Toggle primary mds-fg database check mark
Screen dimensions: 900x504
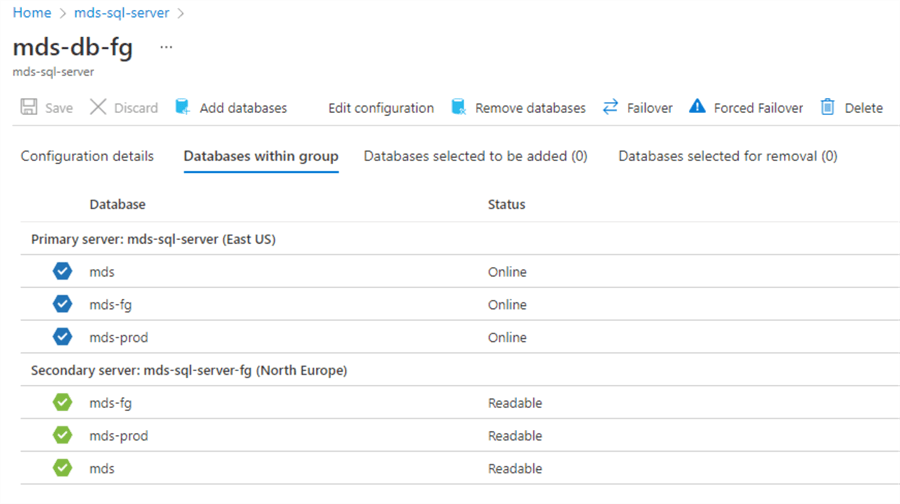[x=62, y=304]
